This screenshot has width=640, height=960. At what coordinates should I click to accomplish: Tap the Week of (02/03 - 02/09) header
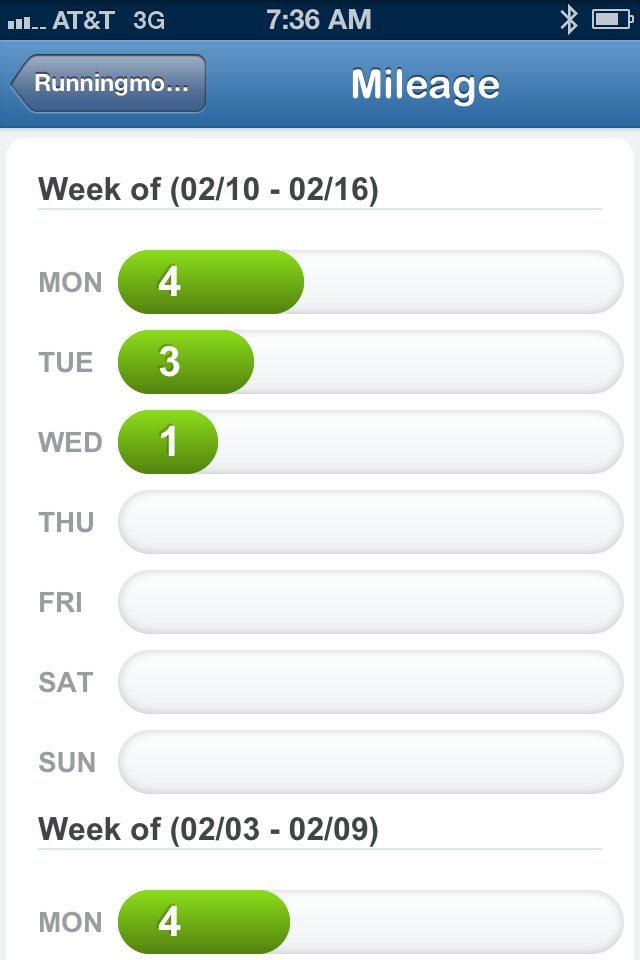point(208,830)
